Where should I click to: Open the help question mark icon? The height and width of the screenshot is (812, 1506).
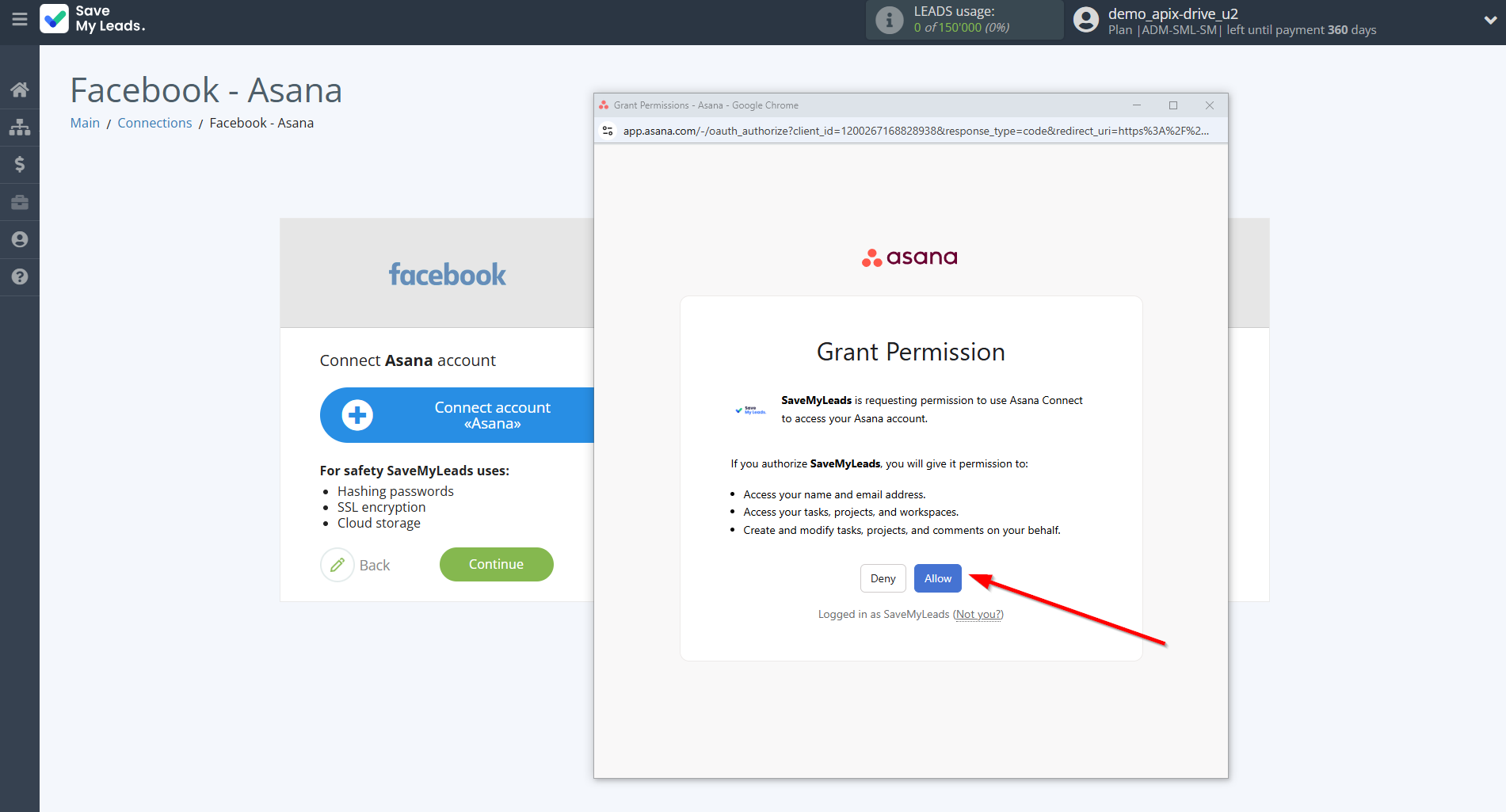click(20, 276)
